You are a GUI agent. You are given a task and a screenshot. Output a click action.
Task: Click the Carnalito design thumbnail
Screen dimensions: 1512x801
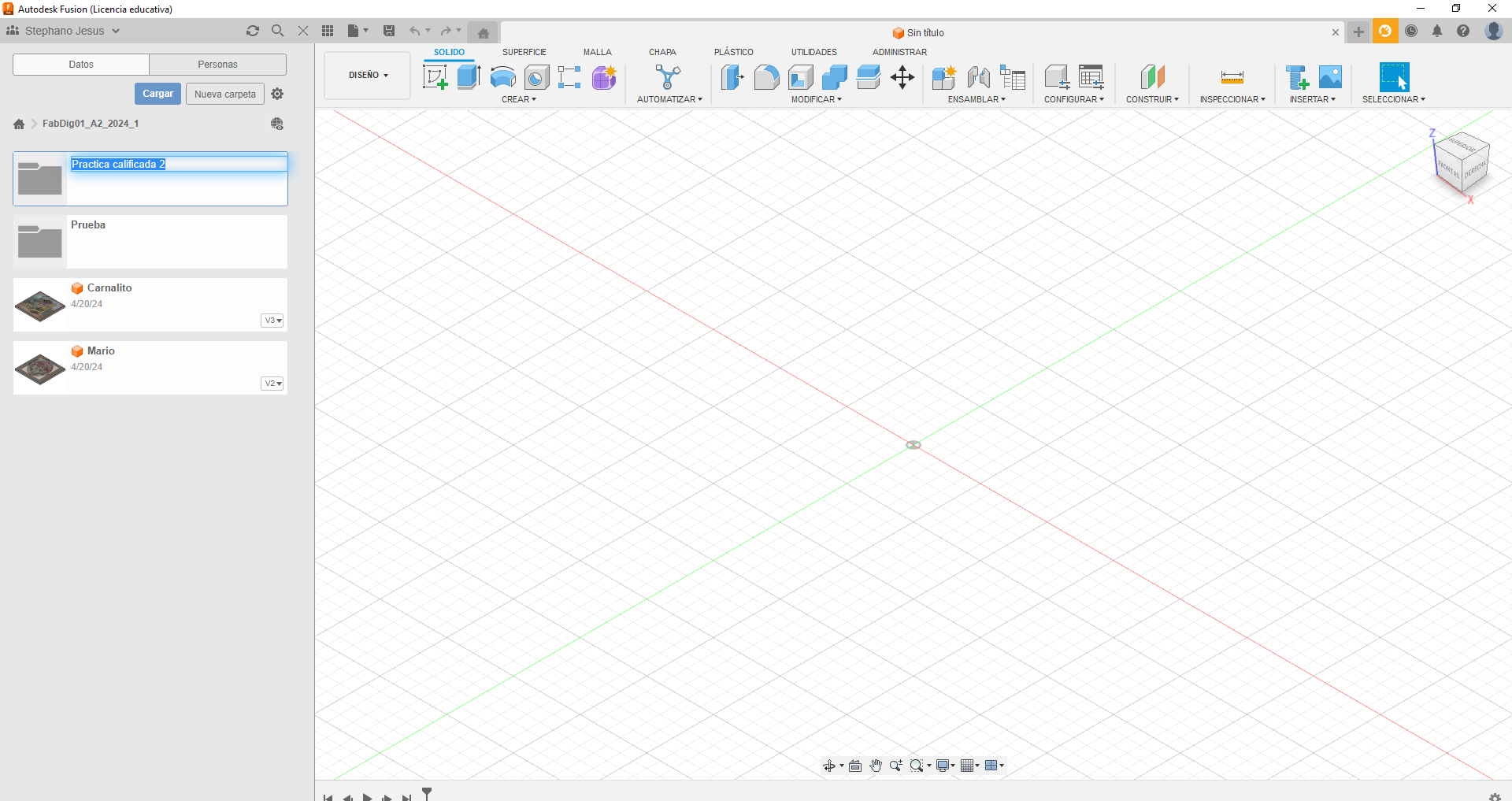(40, 306)
